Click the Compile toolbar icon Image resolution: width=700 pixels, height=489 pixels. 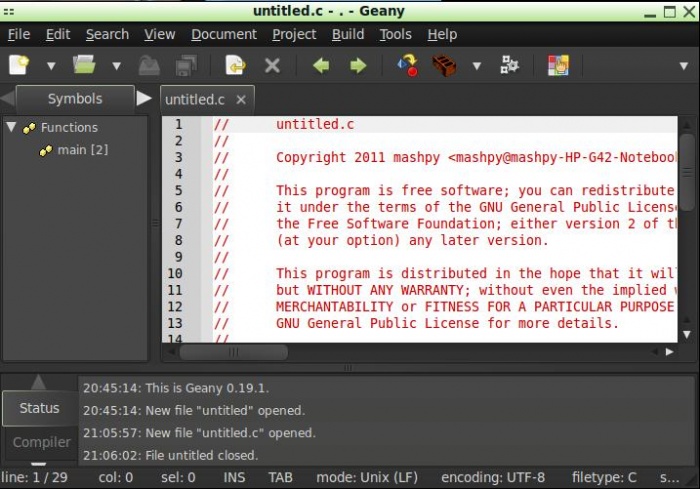point(407,66)
